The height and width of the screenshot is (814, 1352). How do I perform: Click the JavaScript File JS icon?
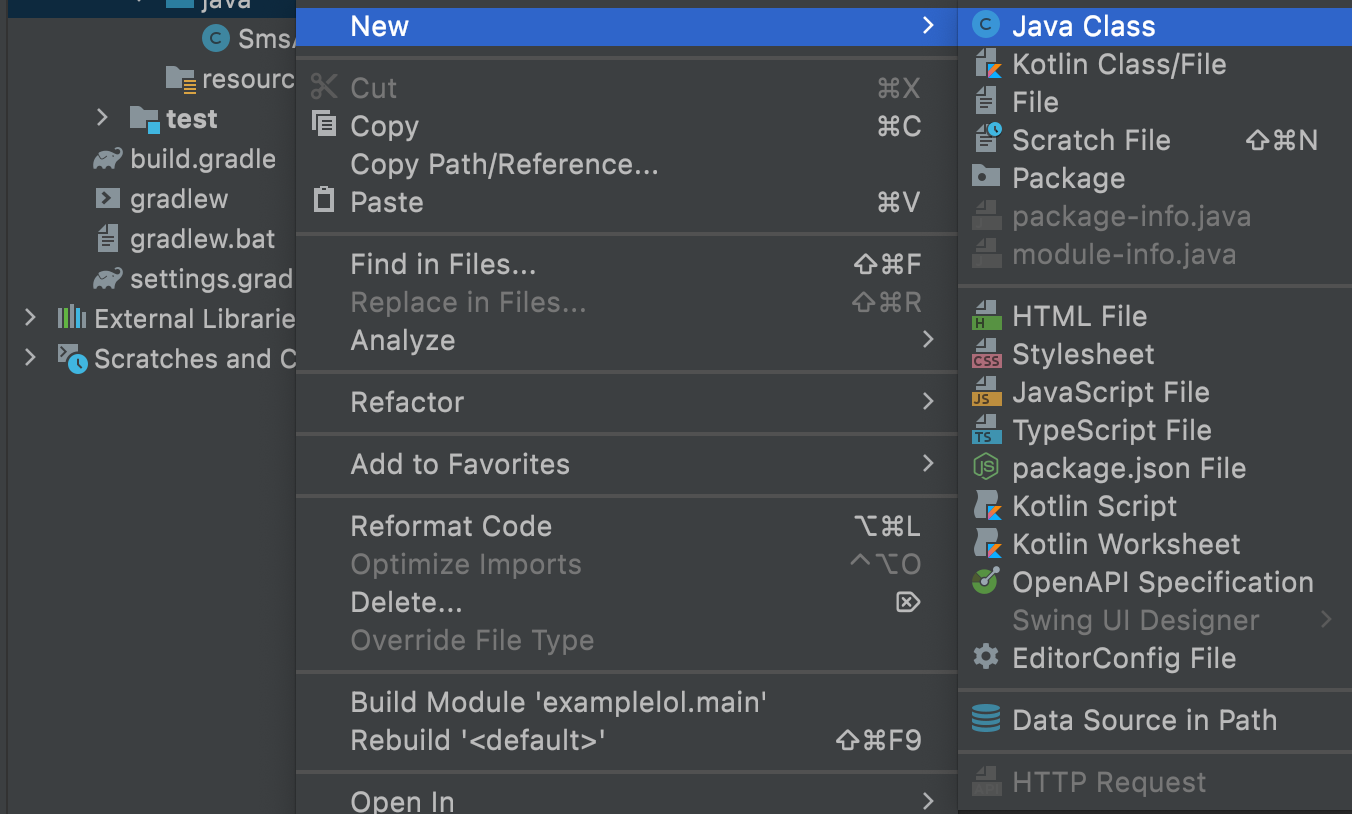tap(986, 392)
